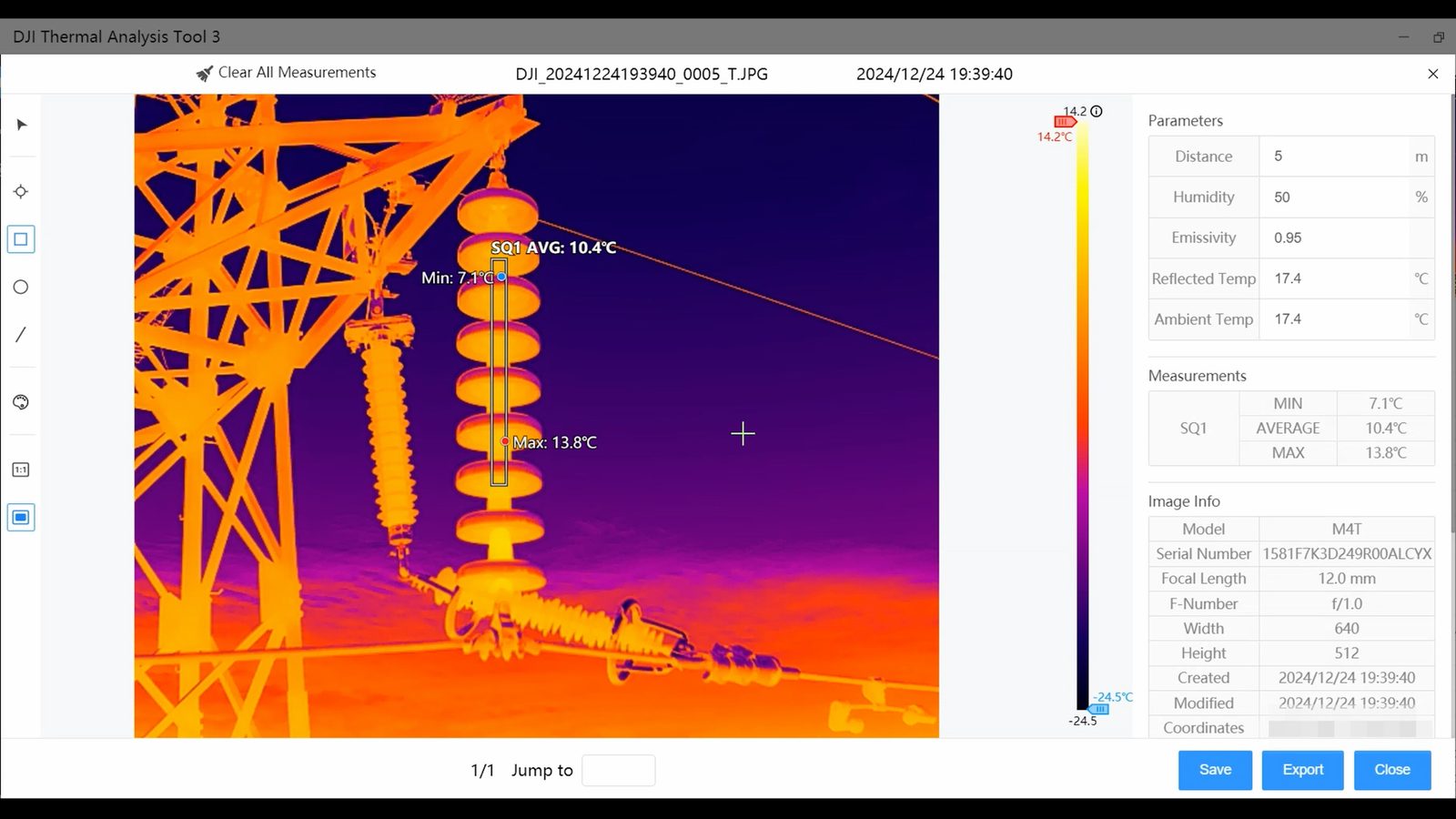Toggle the fit-to-window display icon
1456x819 pixels.
pyautogui.click(x=21, y=518)
